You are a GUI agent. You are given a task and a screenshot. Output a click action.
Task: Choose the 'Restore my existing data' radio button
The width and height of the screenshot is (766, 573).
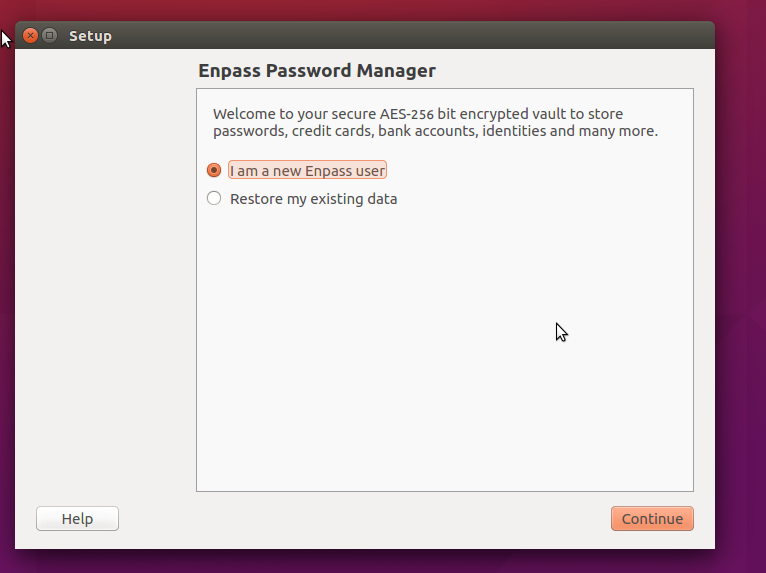pos(214,198)
